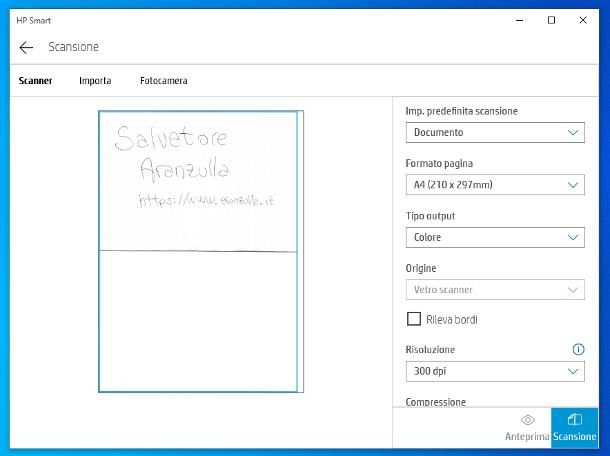The width and height of the screenshot is (610, 456).
Task: Enable the Rileva bordi checkbox
Action: click(x=414, y=319)
